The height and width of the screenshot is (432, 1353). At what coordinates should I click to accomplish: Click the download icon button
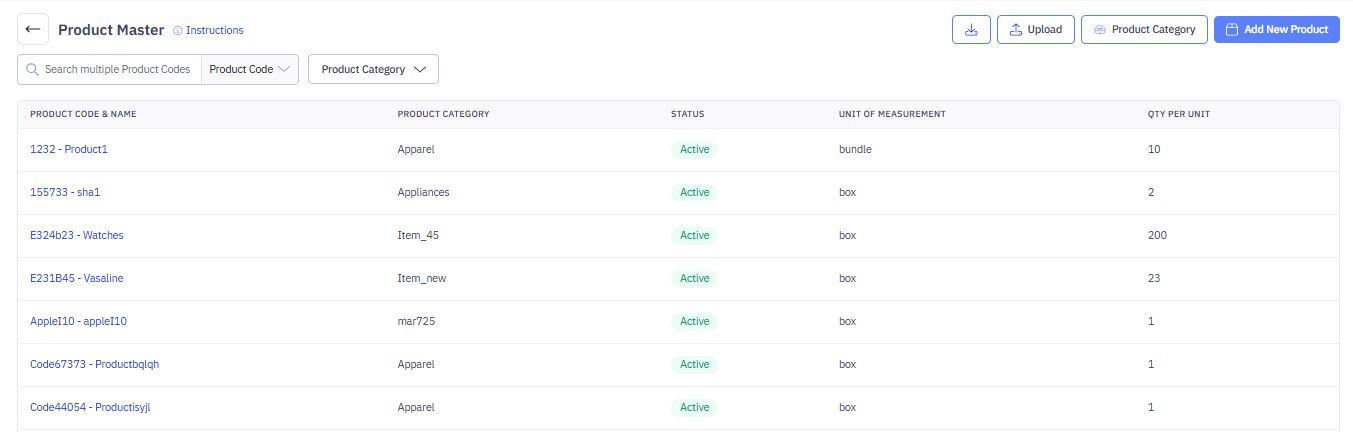coord(971,30)
